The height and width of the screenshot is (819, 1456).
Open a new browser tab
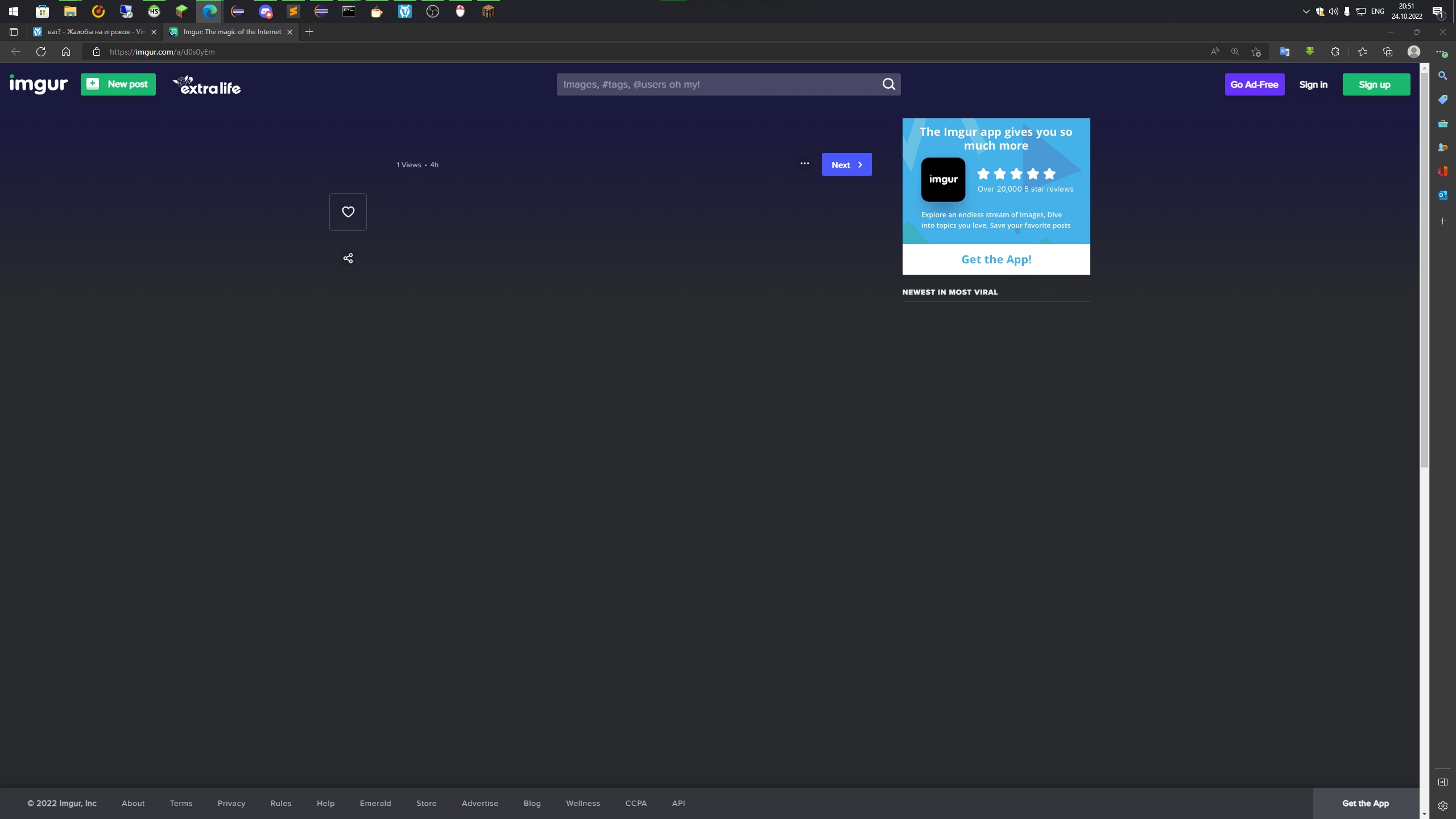click(309, 32)
